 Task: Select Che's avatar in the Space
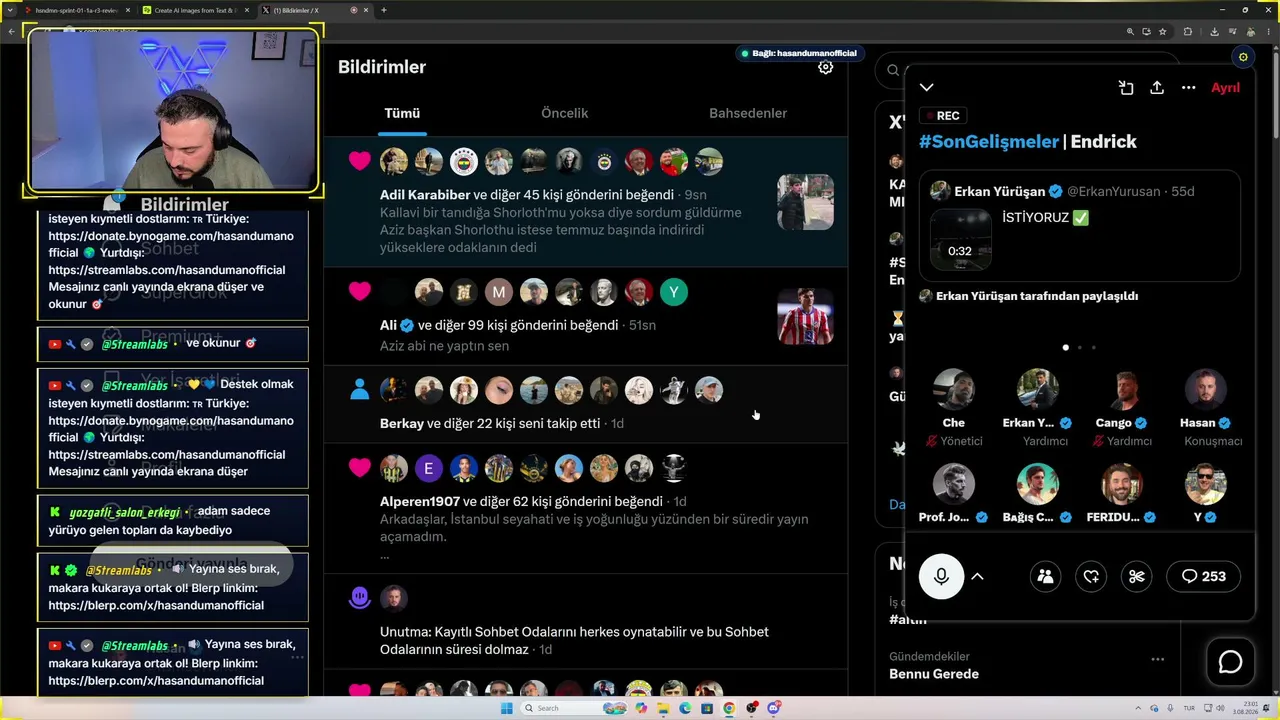coord(953,390)
